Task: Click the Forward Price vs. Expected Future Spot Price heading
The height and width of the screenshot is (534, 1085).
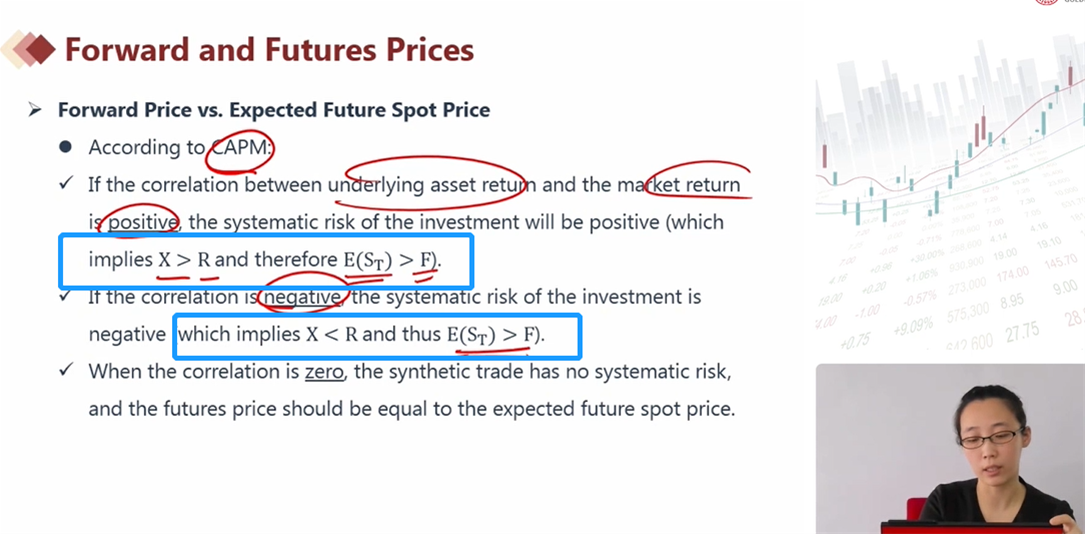Action: 274,110
